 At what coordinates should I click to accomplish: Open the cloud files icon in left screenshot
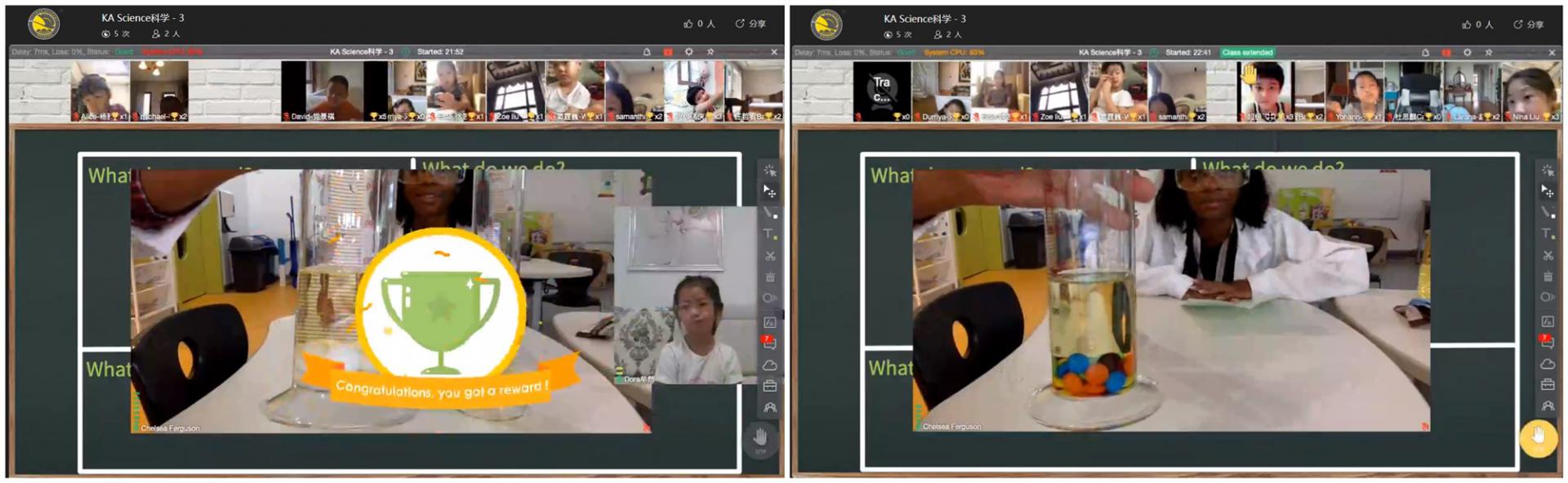769,365
